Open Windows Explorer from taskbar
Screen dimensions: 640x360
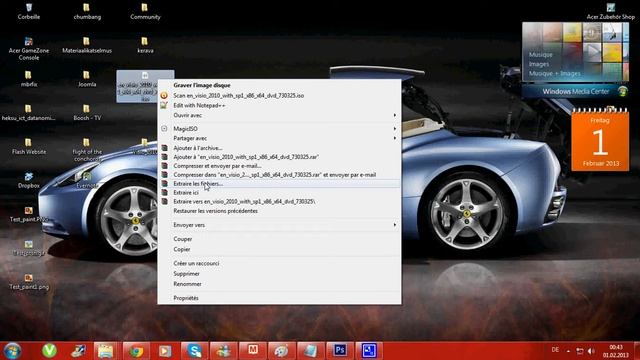105,351
